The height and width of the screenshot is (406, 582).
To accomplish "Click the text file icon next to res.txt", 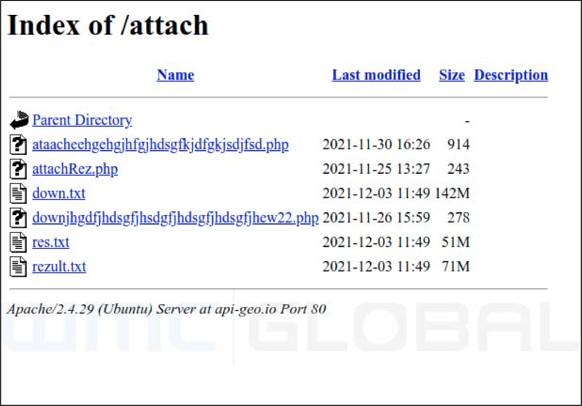I will pyautogui.click(x=18, y=242).
